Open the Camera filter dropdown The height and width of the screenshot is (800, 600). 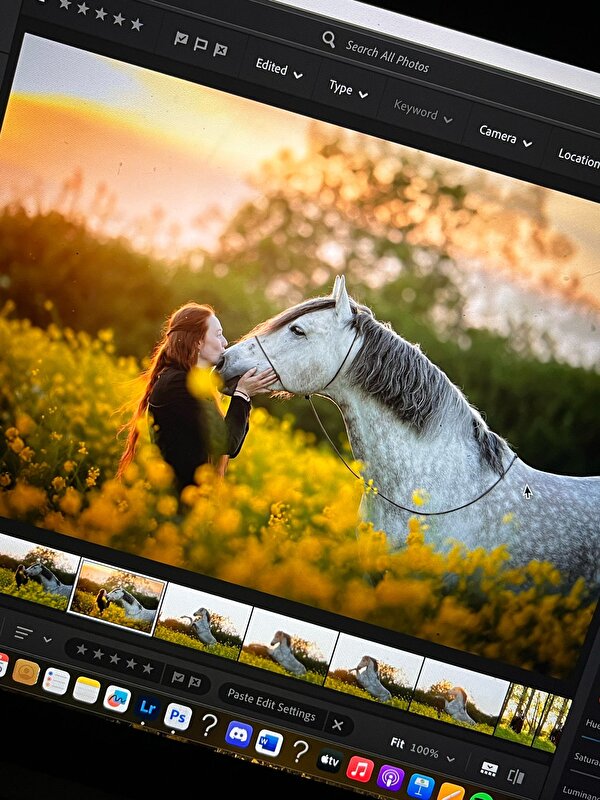(x=505, y=137)
